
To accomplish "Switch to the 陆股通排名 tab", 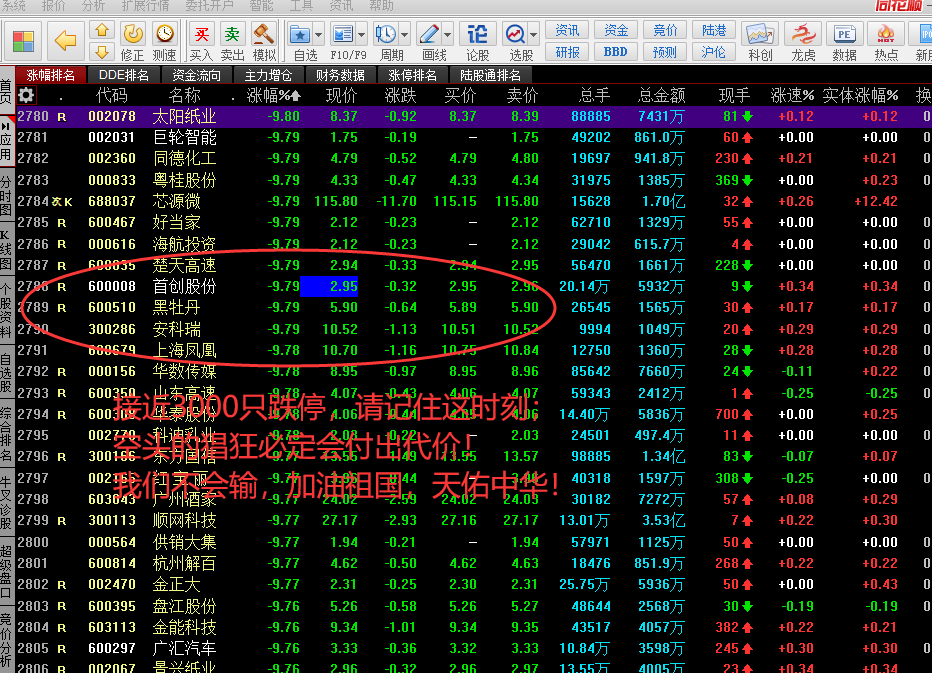I will coord(490,76).
